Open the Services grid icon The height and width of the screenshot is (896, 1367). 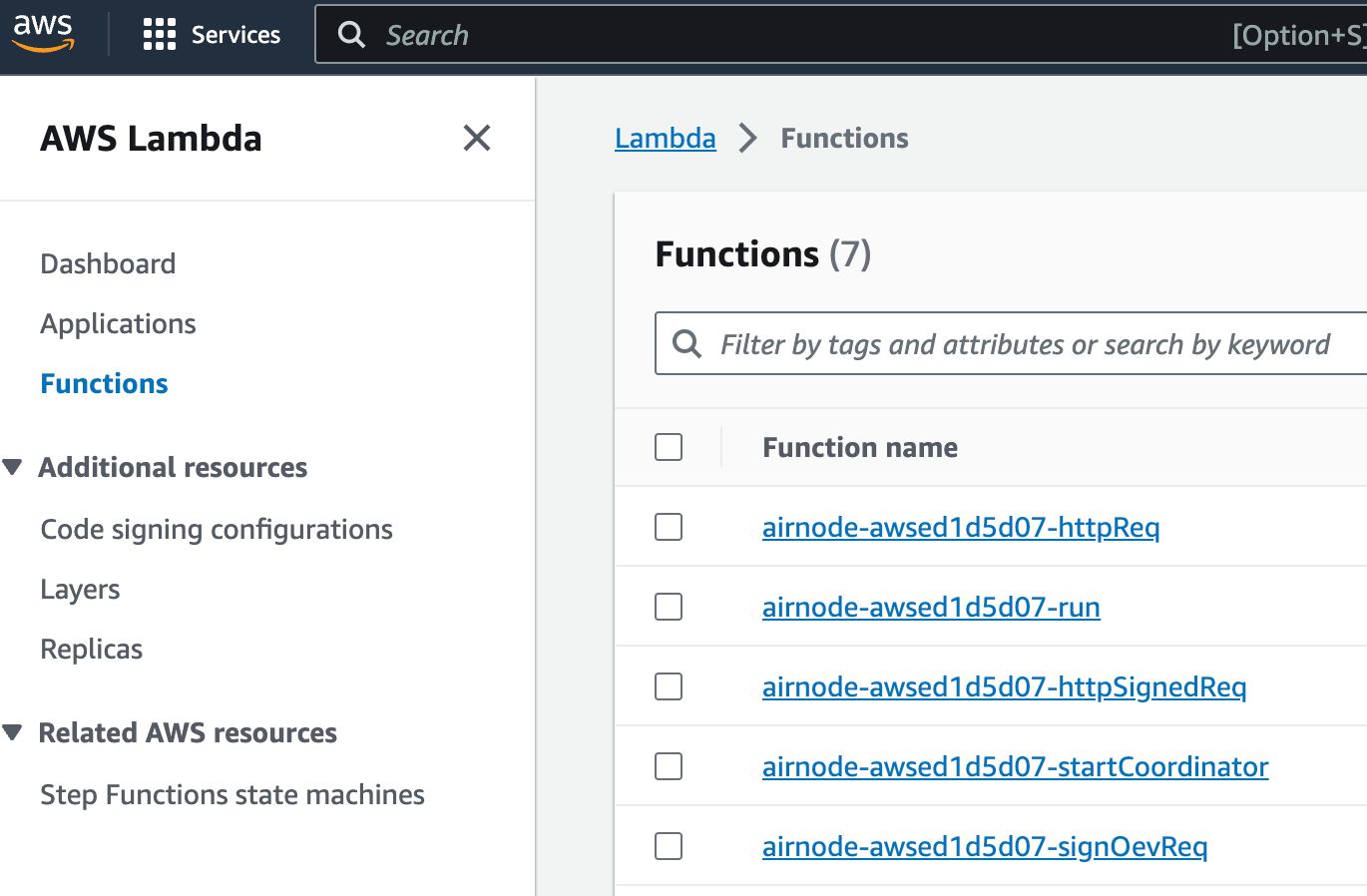point(160,34)
